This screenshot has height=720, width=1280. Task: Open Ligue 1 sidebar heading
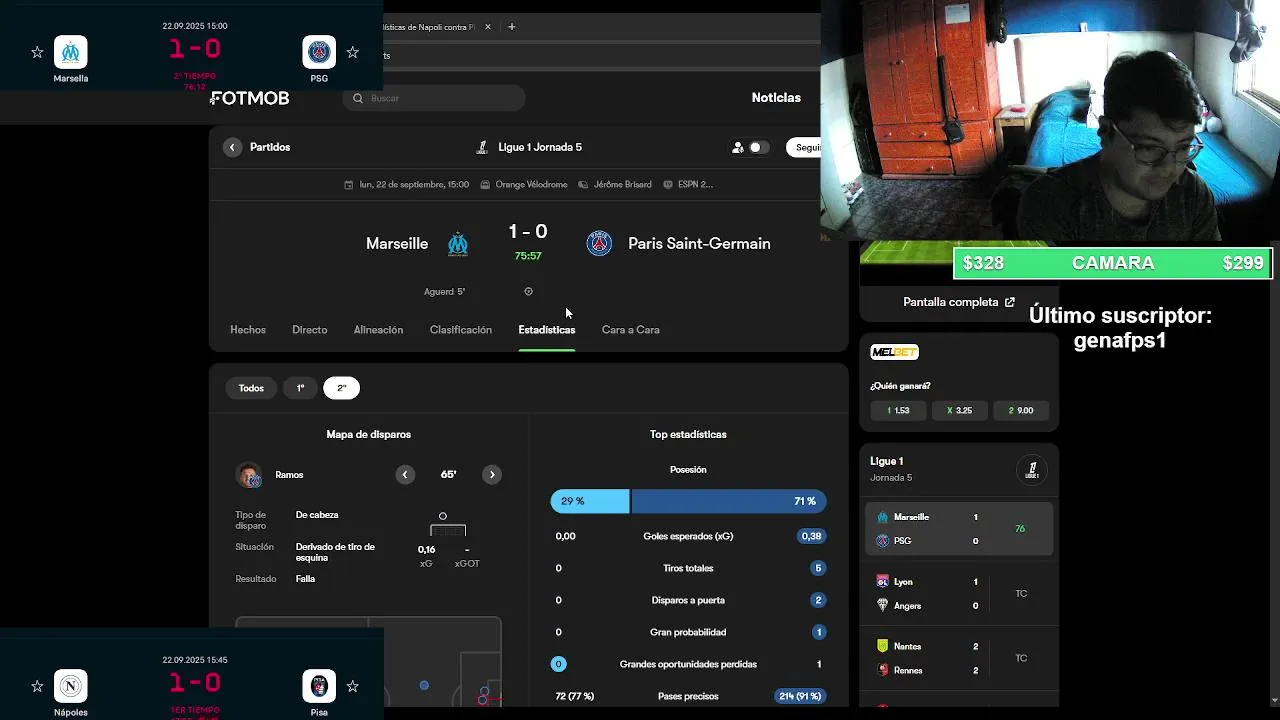pos(887,461)
